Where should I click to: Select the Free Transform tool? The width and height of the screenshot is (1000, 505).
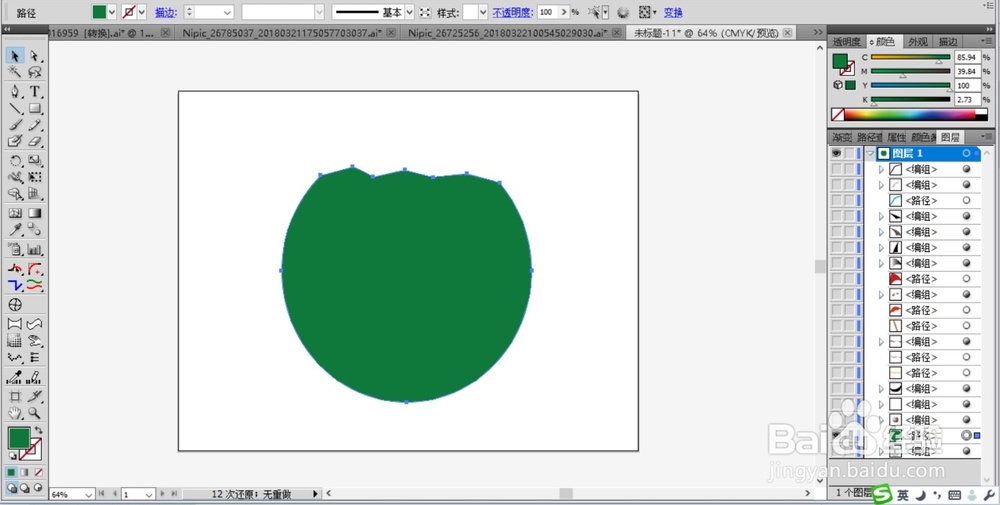click(34, 177)
